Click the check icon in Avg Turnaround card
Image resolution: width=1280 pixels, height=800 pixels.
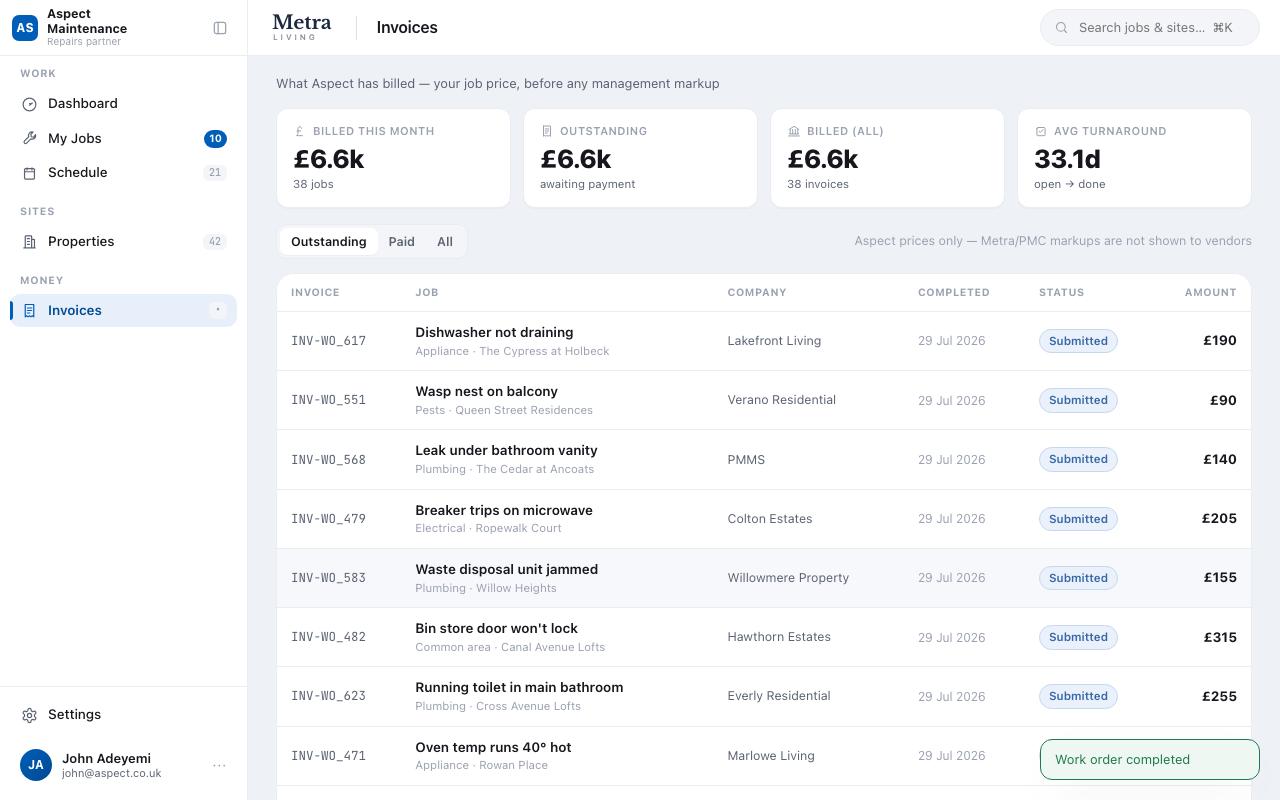click(x=1040, y=131)
